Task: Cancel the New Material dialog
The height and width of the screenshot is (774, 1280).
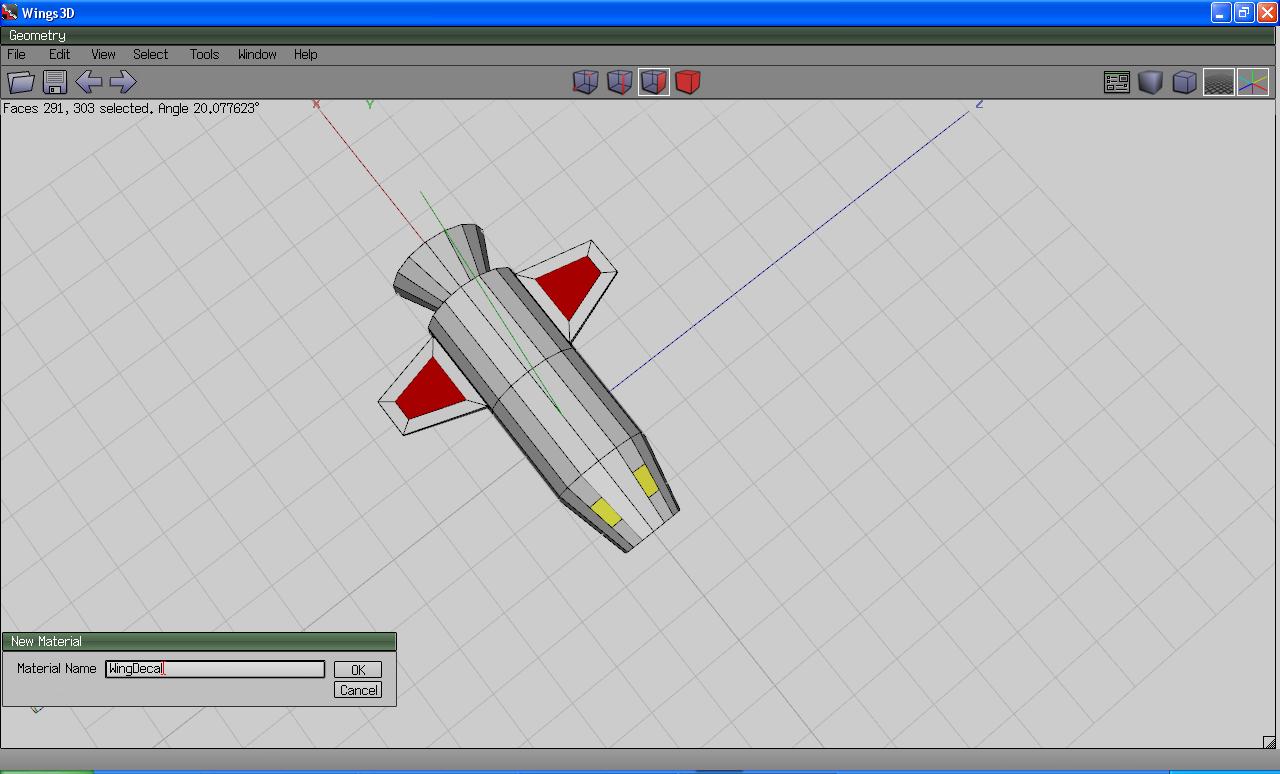Action: (358, 690)
